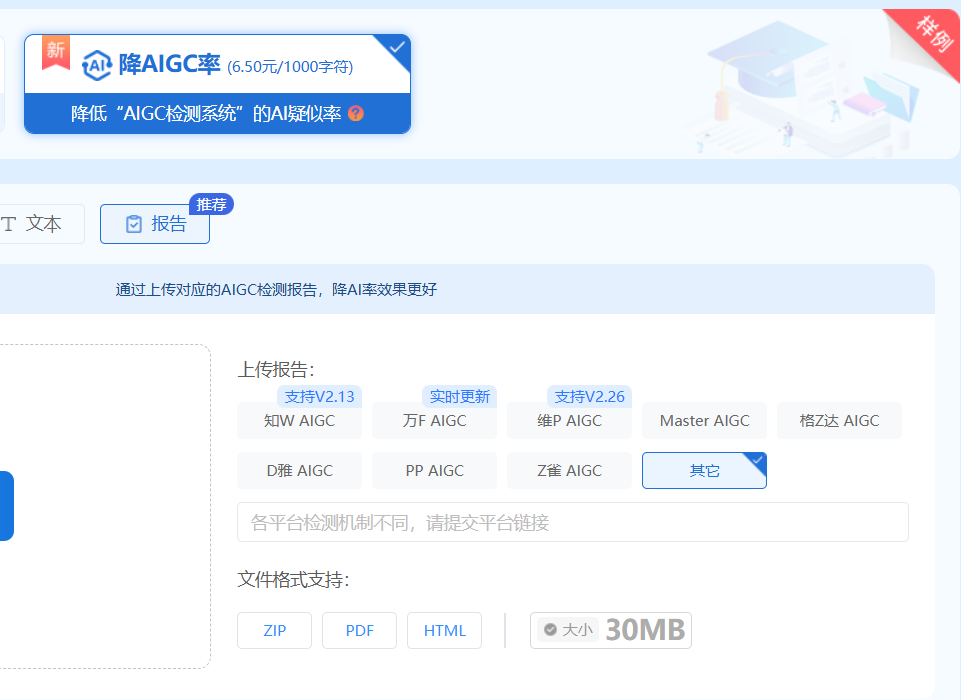Click the platform link input field
This screenshot has height=700, width=961.
572,522
